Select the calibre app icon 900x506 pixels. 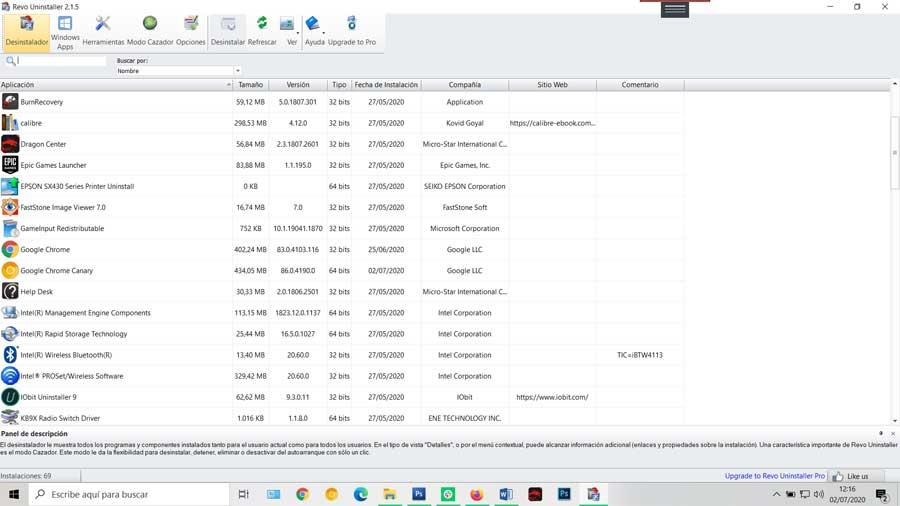[x=10, y=123]
